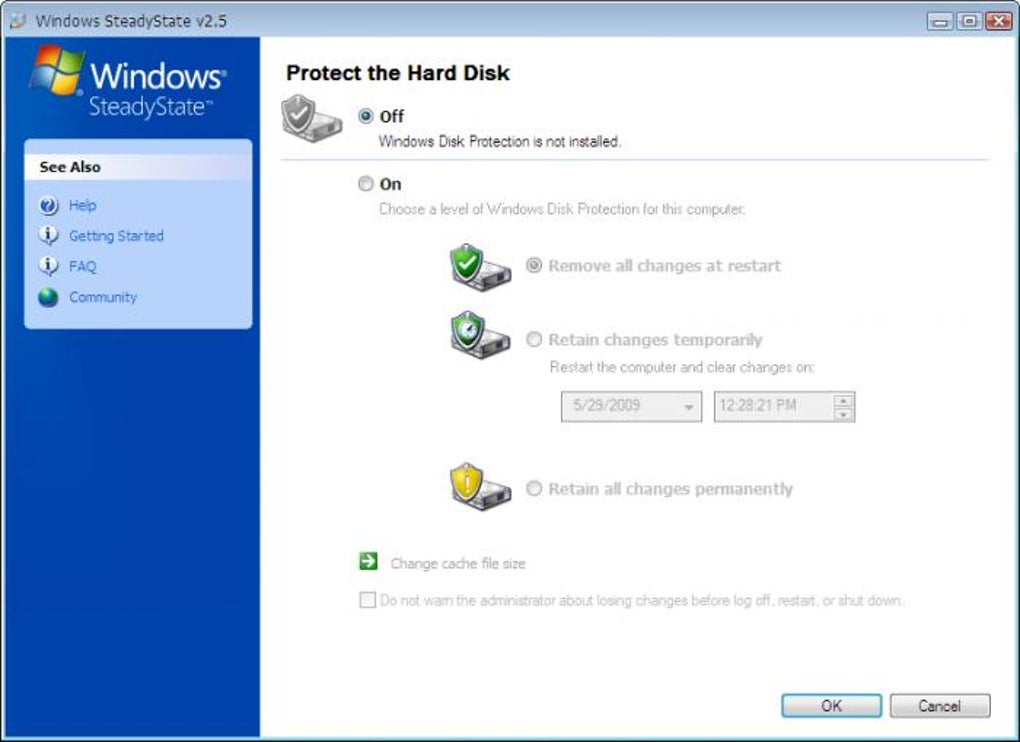
Task: Click the 12:28:21 PM time field
Action: click(772, 407)
